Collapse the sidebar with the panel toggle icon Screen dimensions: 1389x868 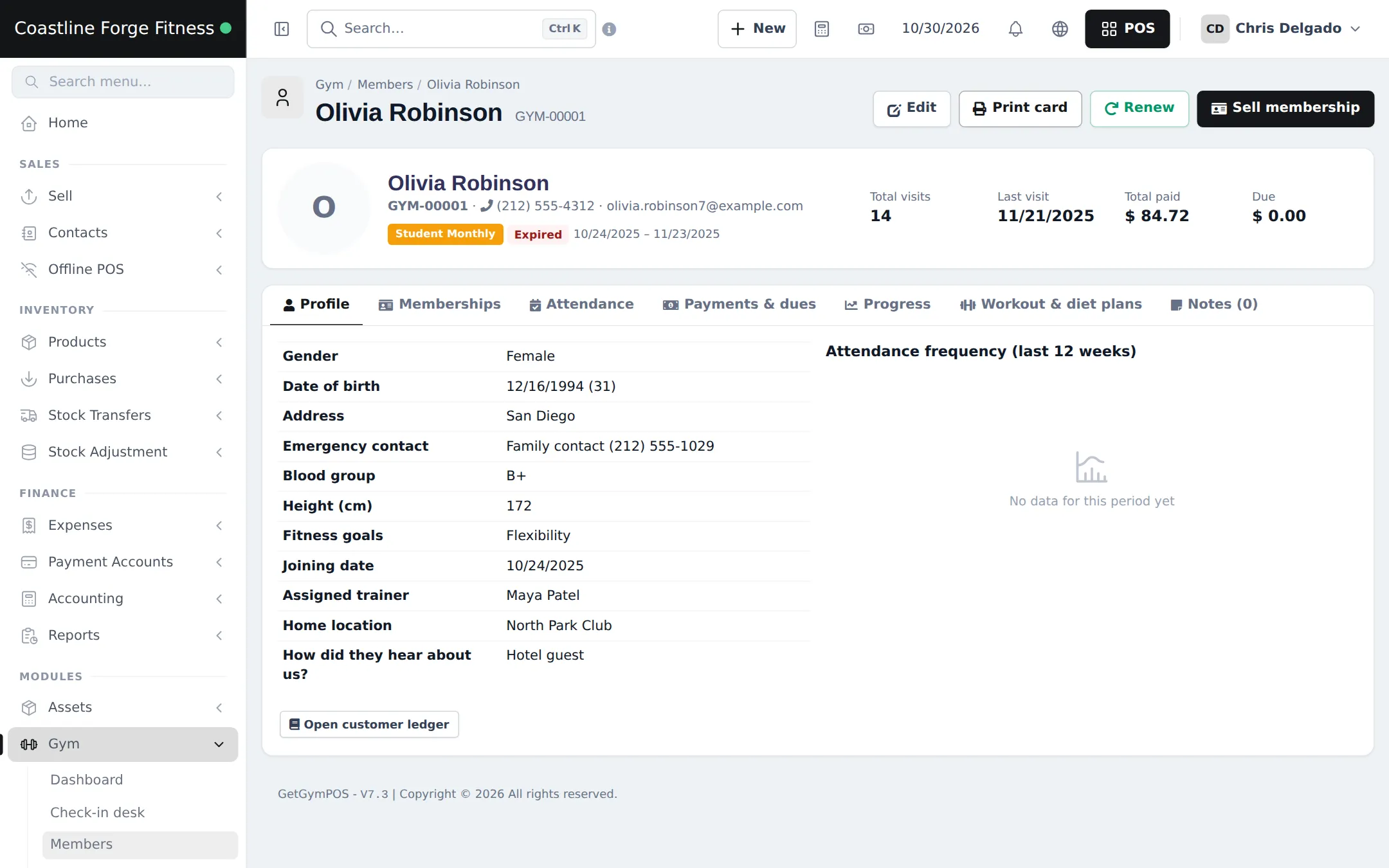[282, 29]
